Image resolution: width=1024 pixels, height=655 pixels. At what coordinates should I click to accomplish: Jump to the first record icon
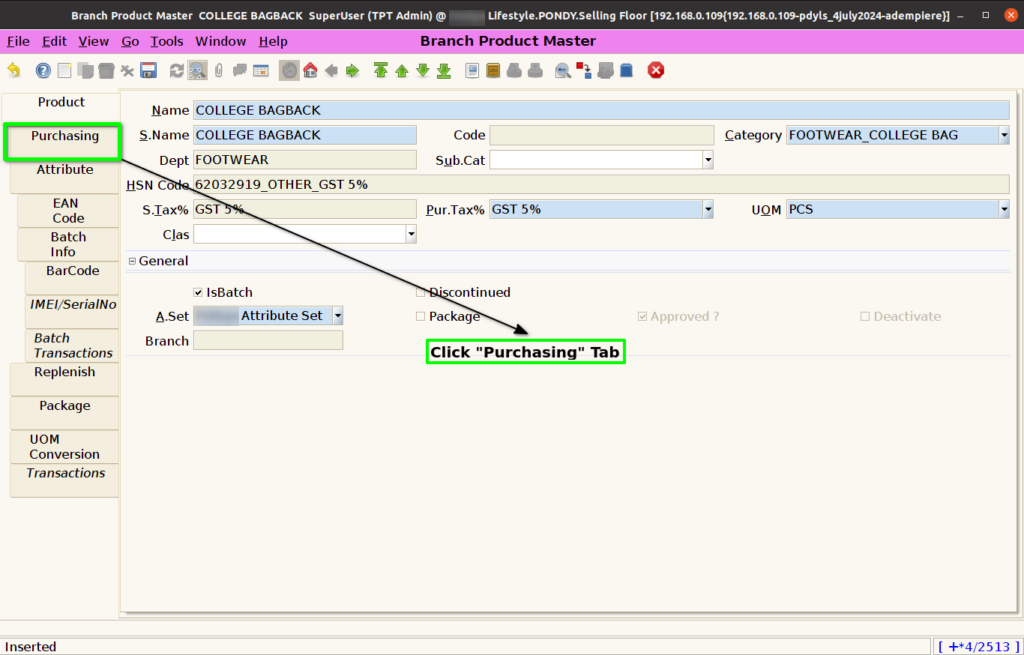point(381,71)
